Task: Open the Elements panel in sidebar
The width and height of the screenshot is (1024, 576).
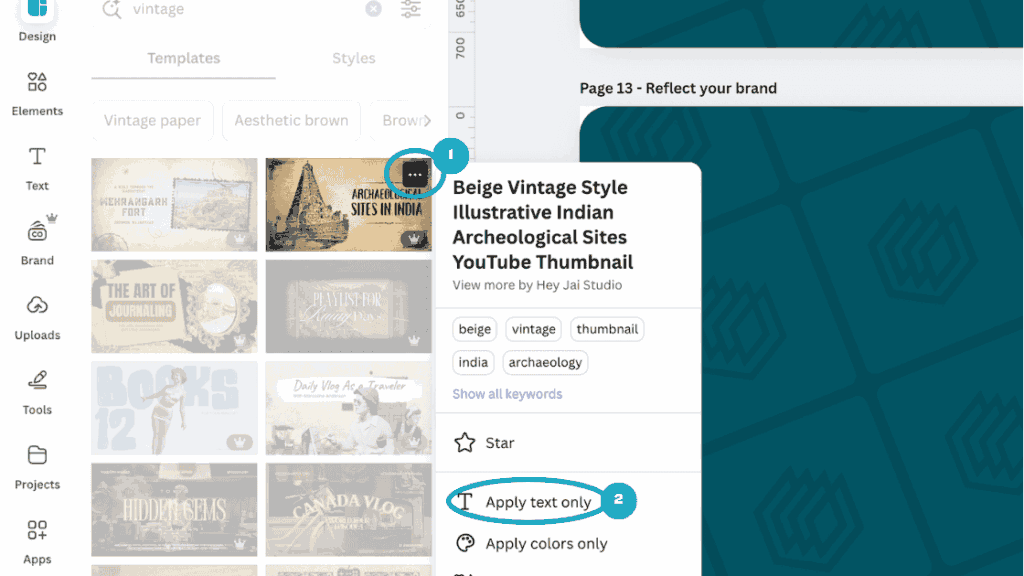Action: click(37, 93)
